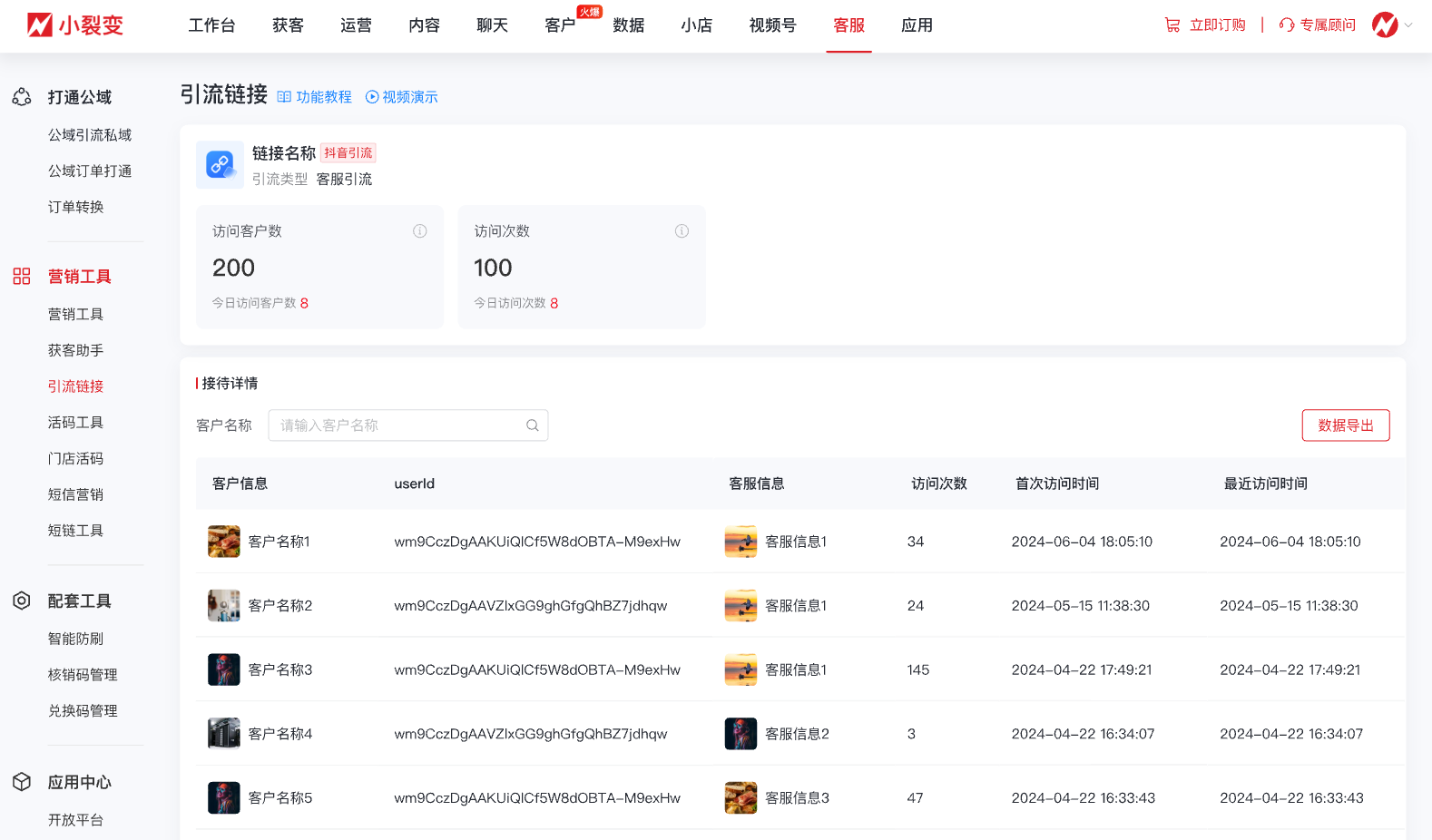Switch to the 视频号 top navigation tab

pos(772,25)
